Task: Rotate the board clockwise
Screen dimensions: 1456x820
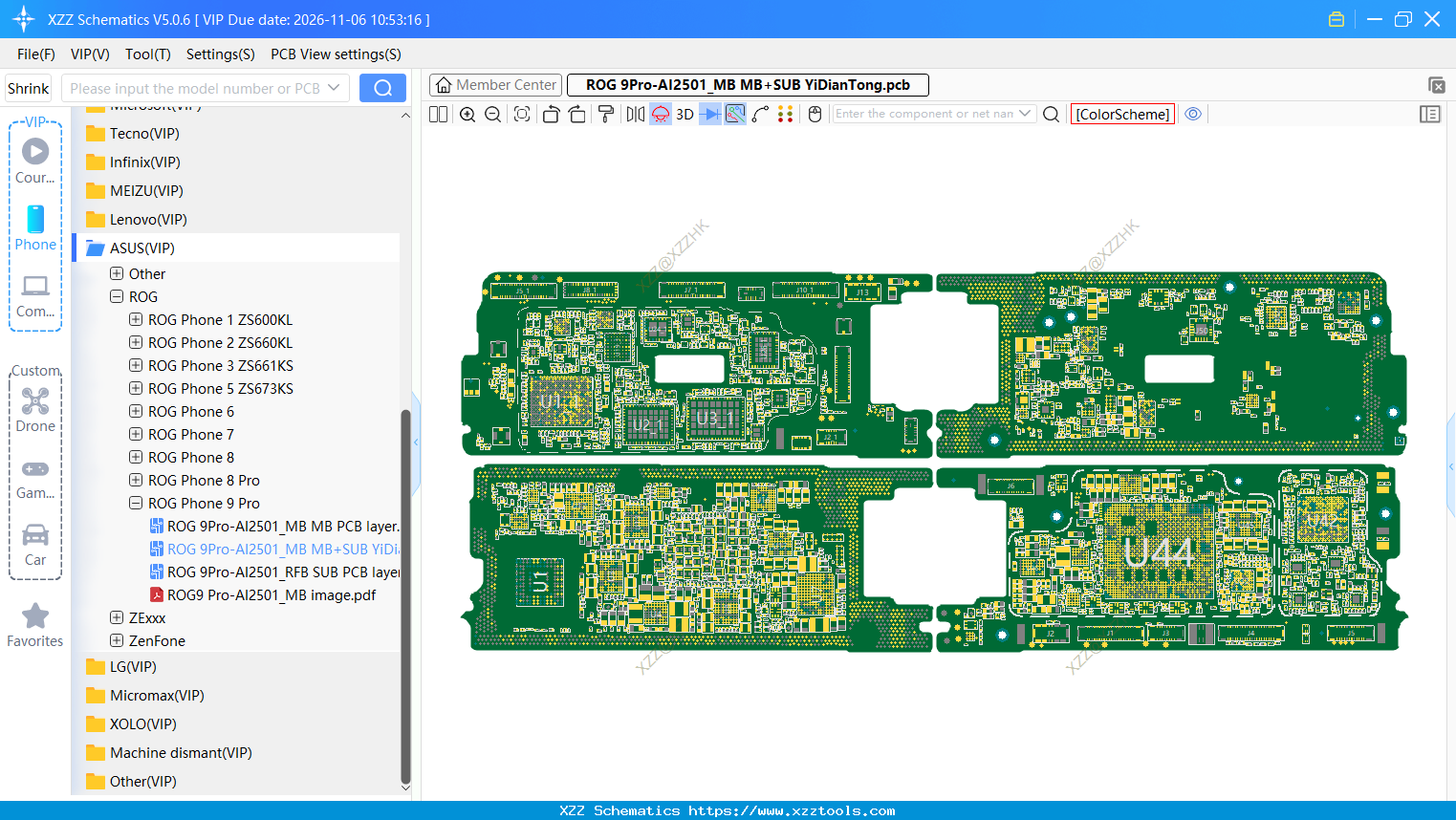Action: [x=577, y=114]
